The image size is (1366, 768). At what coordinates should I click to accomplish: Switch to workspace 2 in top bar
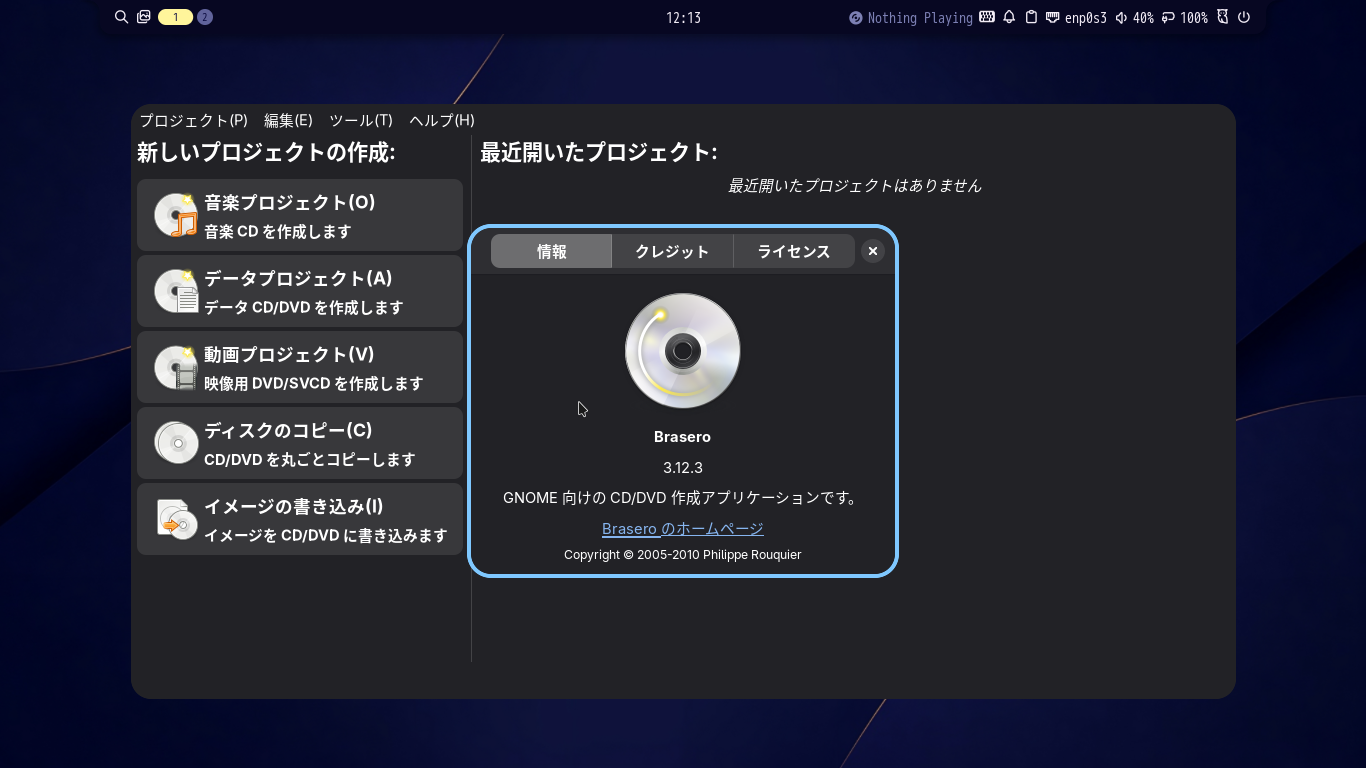205,17
